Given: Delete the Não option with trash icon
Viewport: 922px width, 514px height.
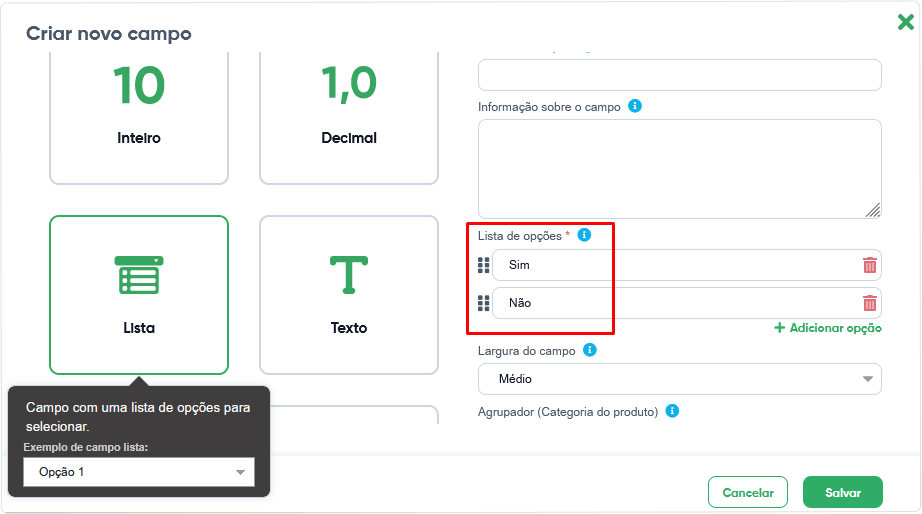Looking at the screenshot, I should [x=870, y=303].
